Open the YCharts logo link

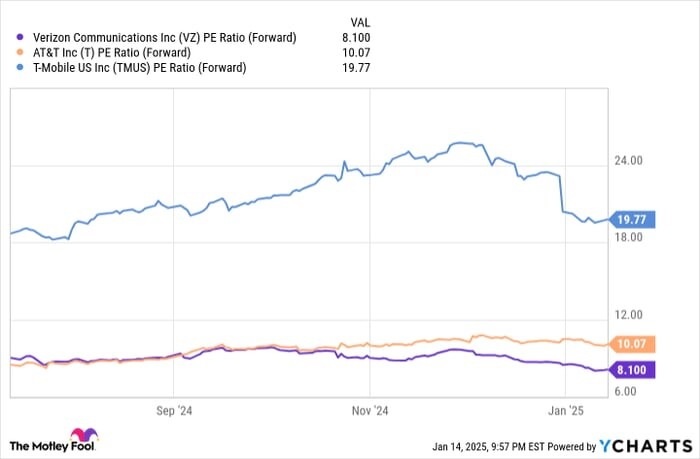tap(646, 446)
